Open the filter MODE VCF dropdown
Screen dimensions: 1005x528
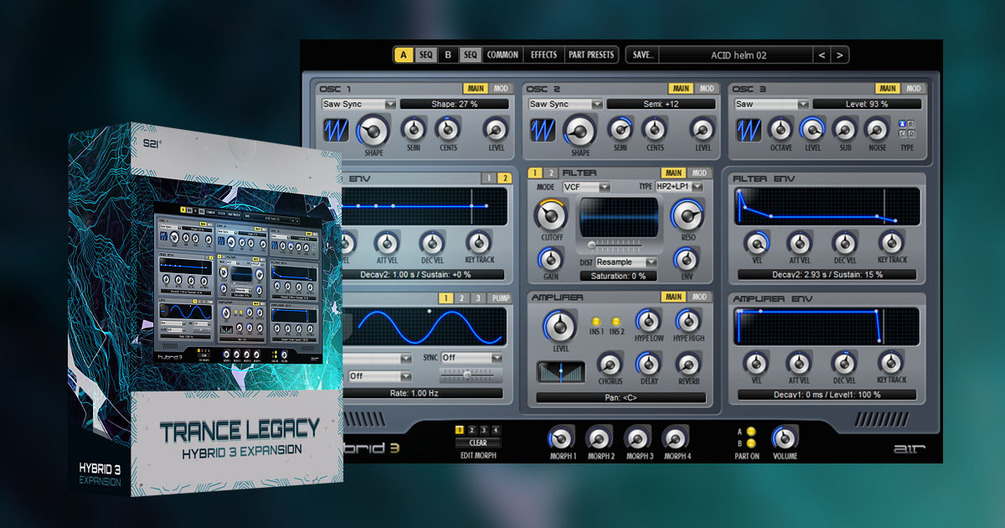586,187
